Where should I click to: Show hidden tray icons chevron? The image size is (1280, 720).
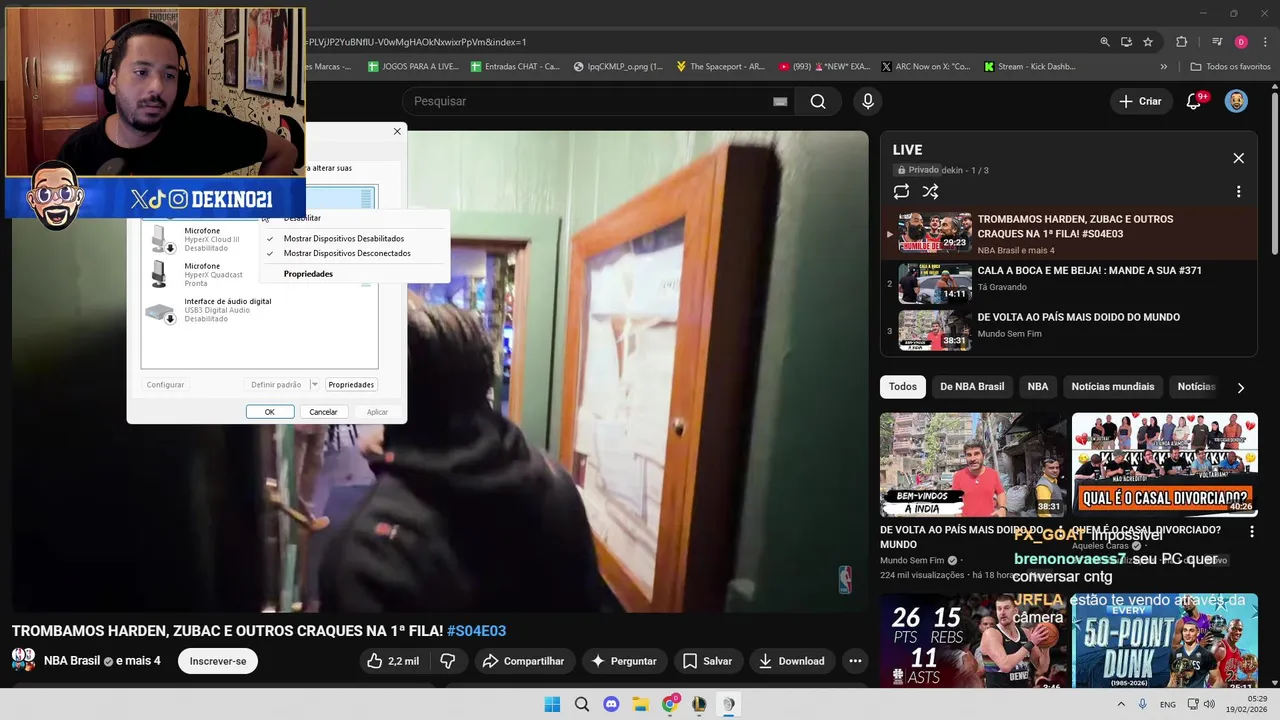[1120, 704]
